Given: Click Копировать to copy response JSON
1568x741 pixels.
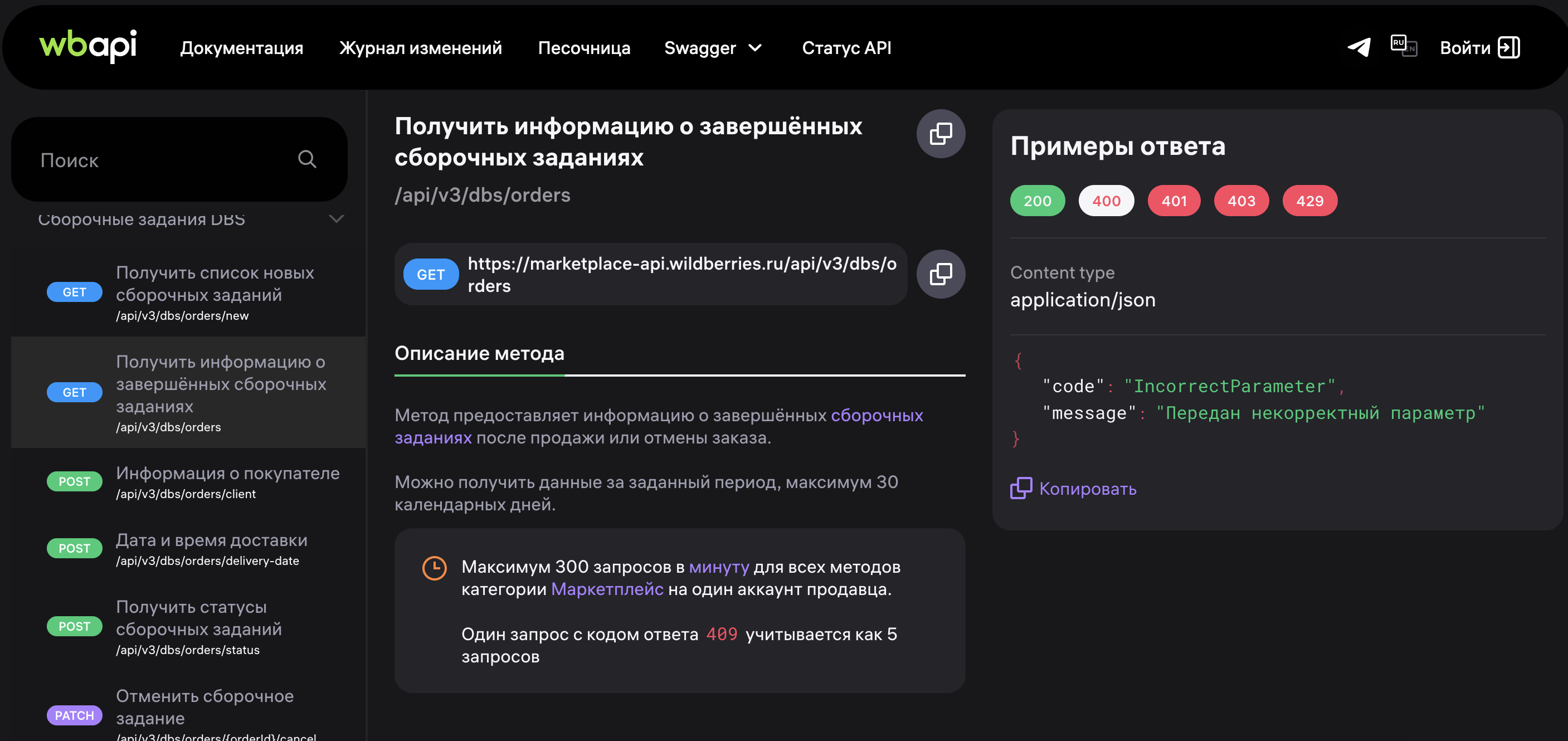Looking at the screenshot, I should coord(1088,489).
